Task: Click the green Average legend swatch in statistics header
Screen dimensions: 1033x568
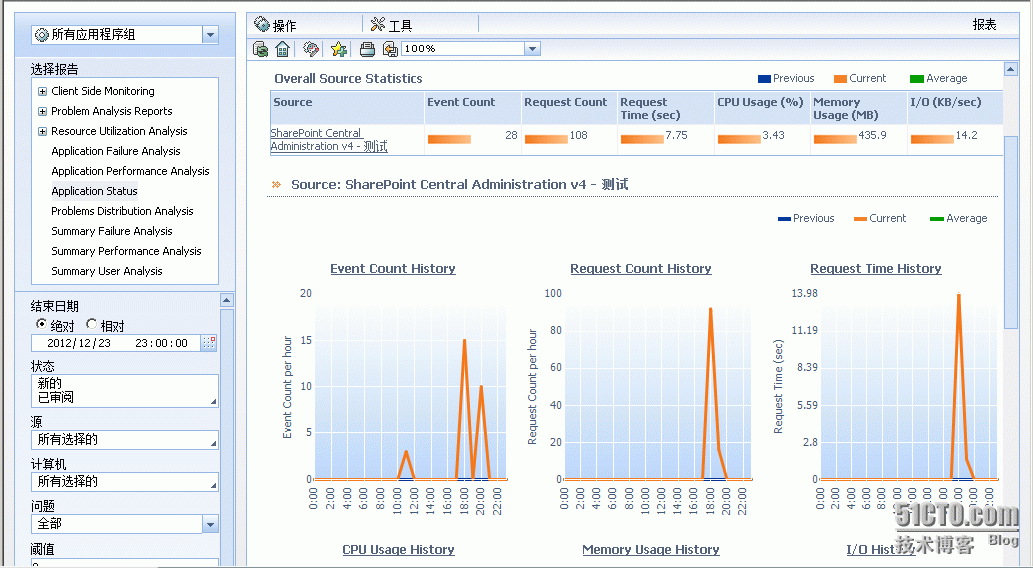Action: (x=916, y=79)
